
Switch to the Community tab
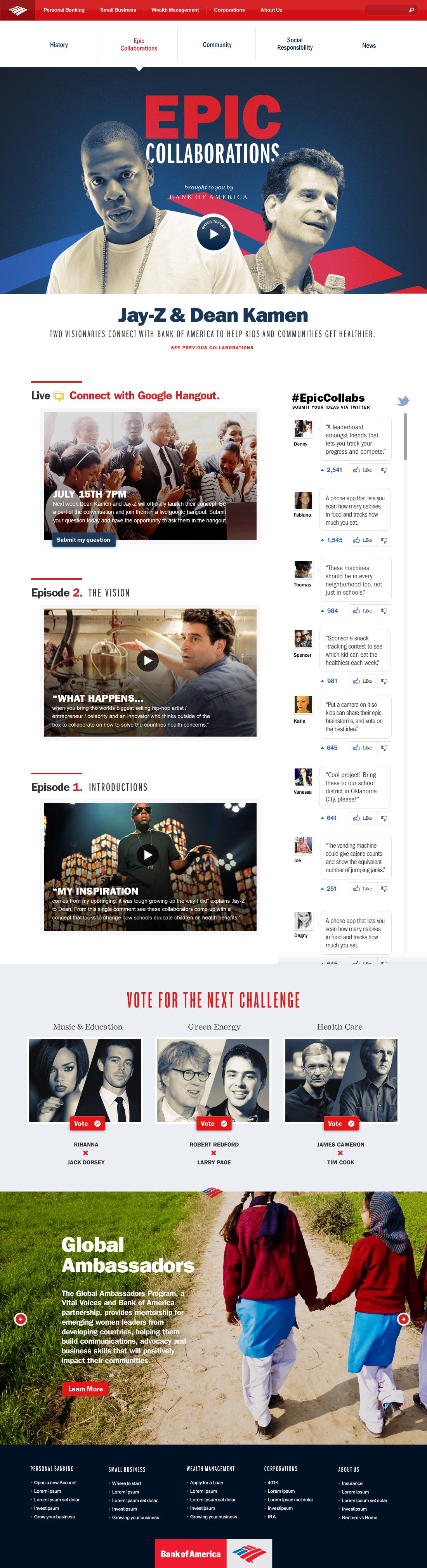coord(217,45)
